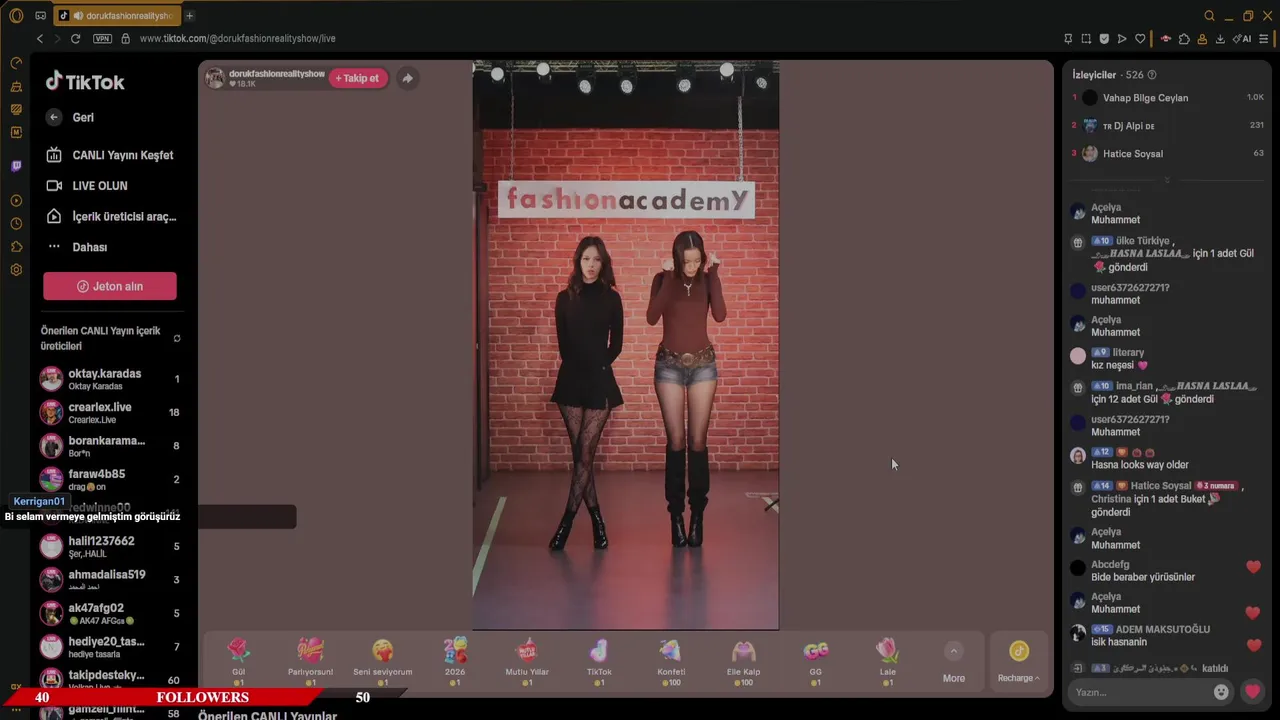Open crearlex.live suggested channel
Viewport: 1280px width, 720px height.
point(110,412)
